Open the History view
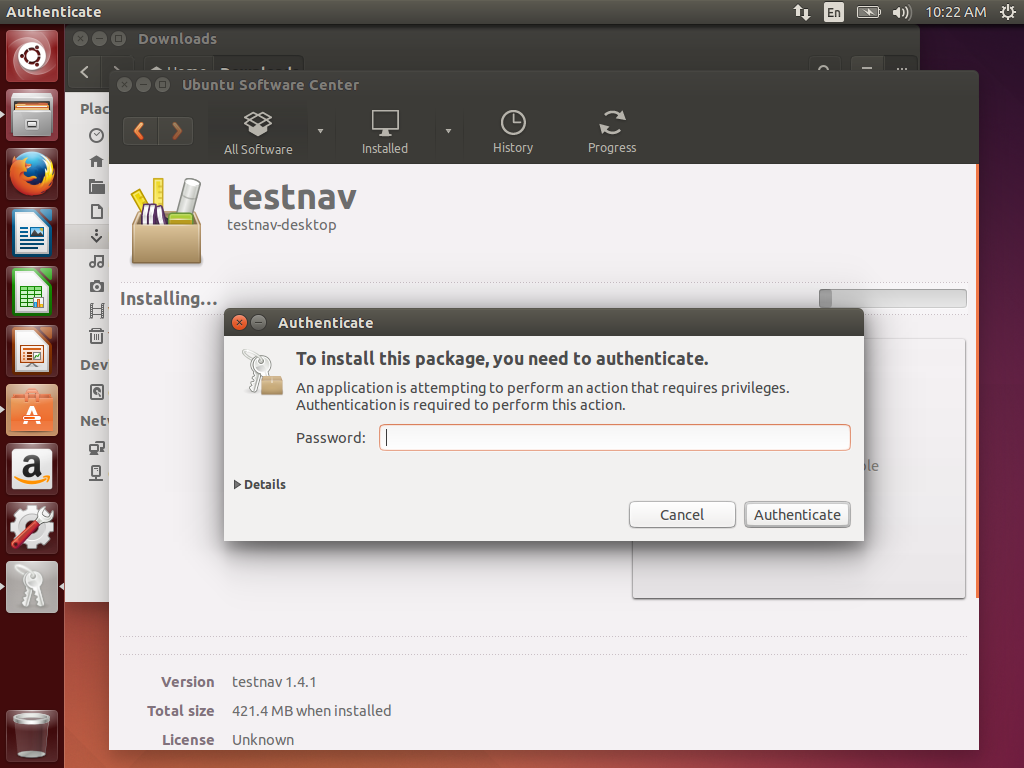Screen dimensions: 1024x768 pos(512,132)
